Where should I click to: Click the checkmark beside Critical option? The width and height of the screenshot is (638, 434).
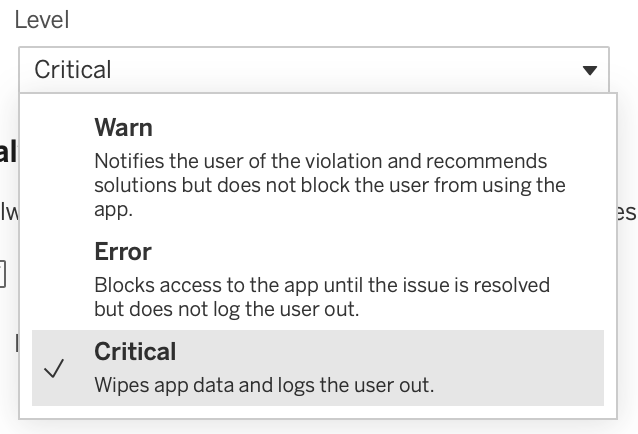pos(54,369)
